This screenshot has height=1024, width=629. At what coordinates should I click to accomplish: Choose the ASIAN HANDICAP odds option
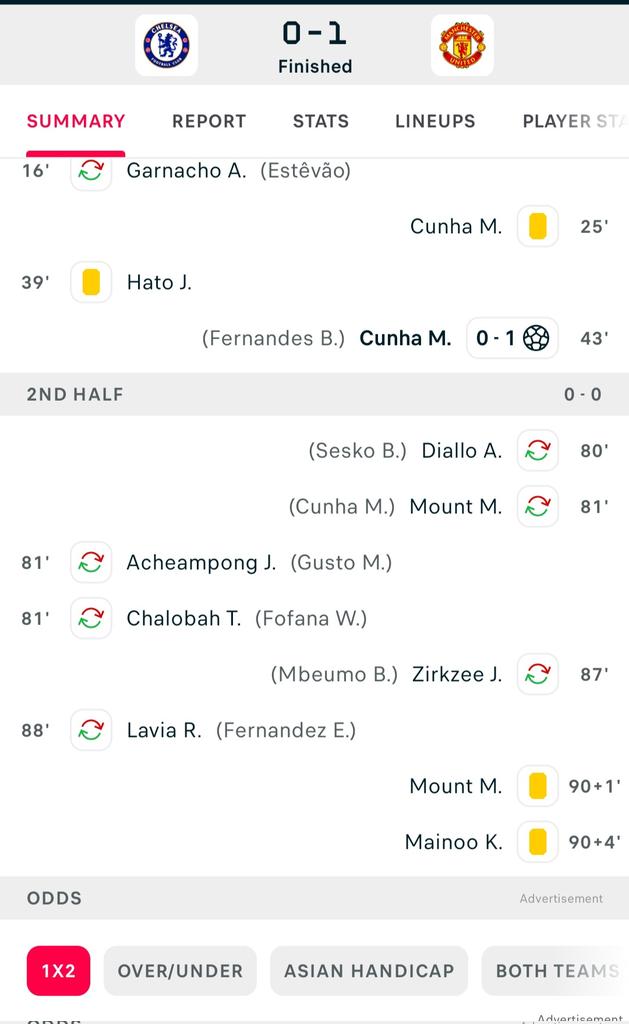[x=369, y=970]
